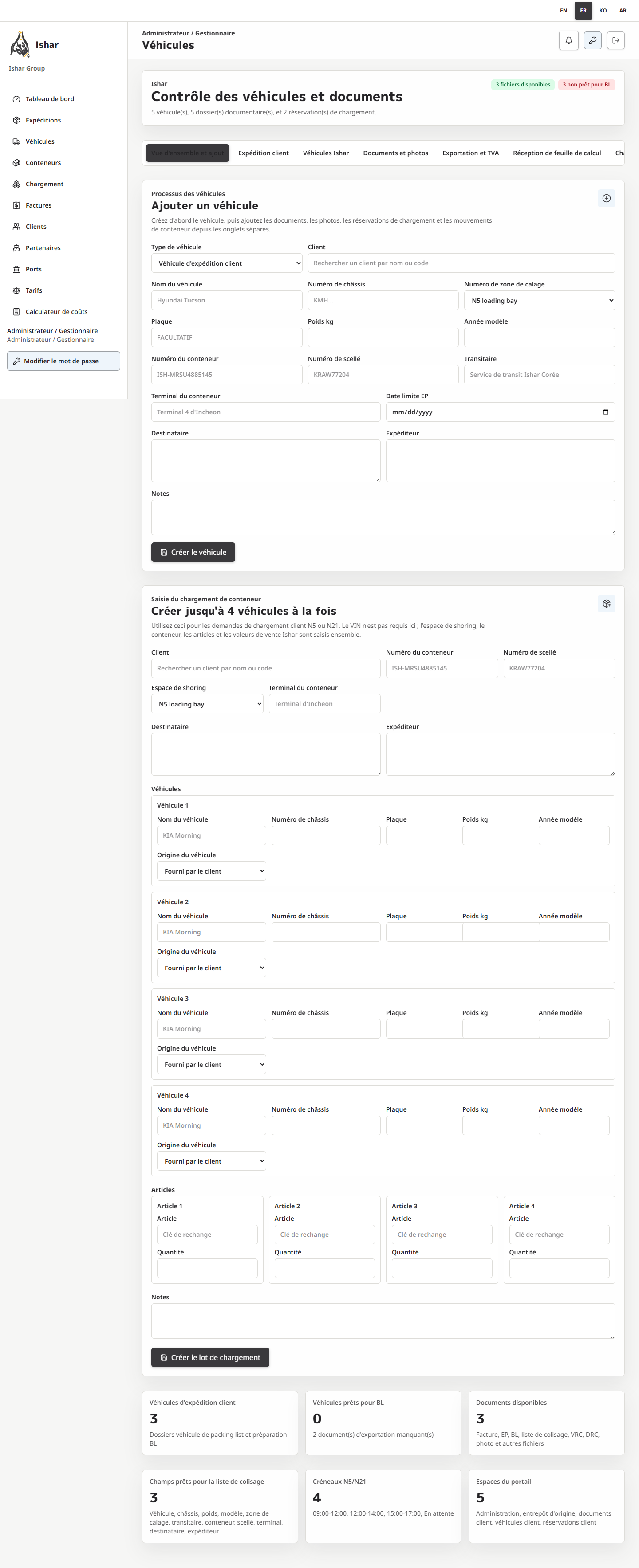
Task: Click the Véhicule 2 Nom du véhicule field
Action: [211, 932]
